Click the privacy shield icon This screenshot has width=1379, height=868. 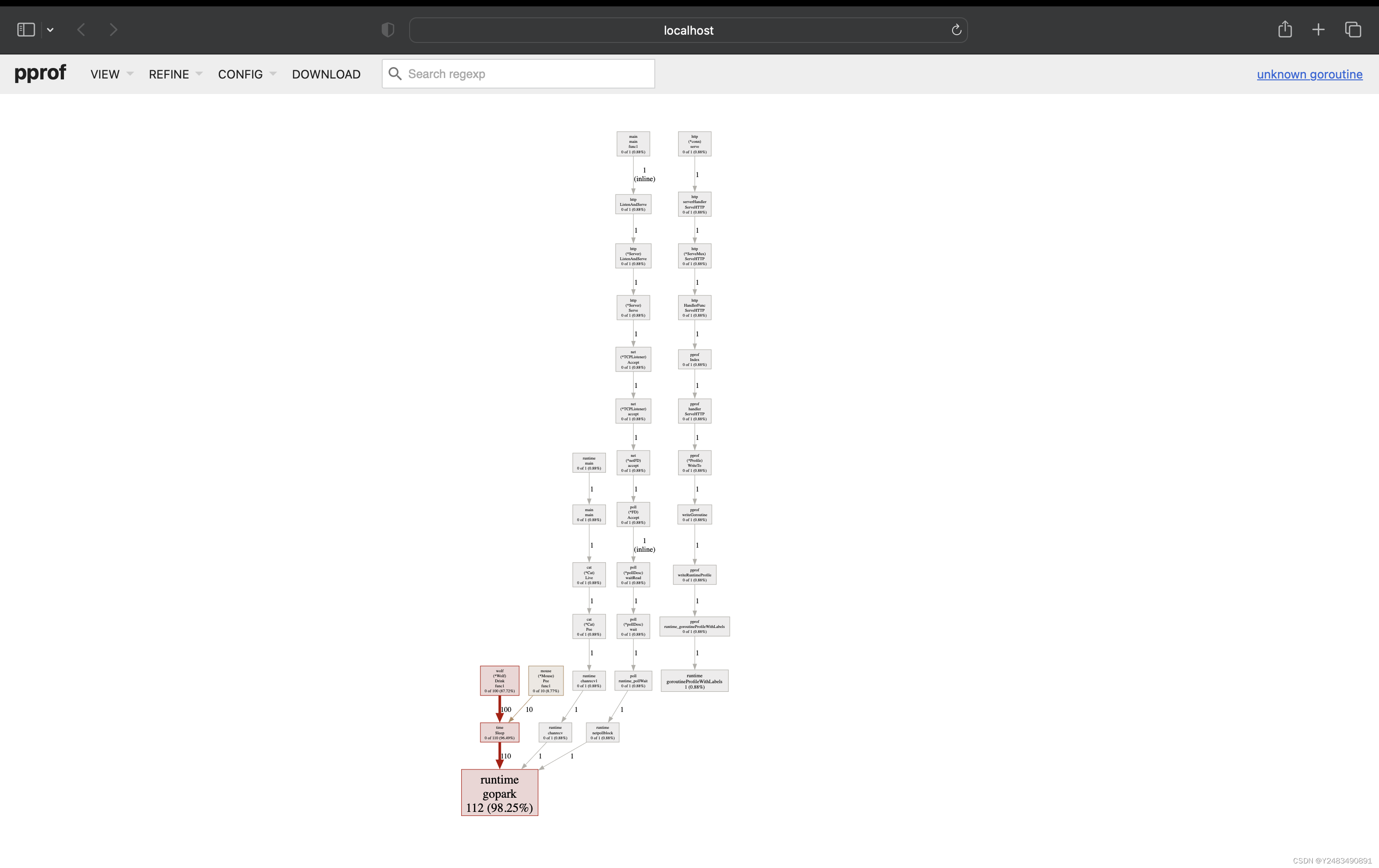click(388, 30)
